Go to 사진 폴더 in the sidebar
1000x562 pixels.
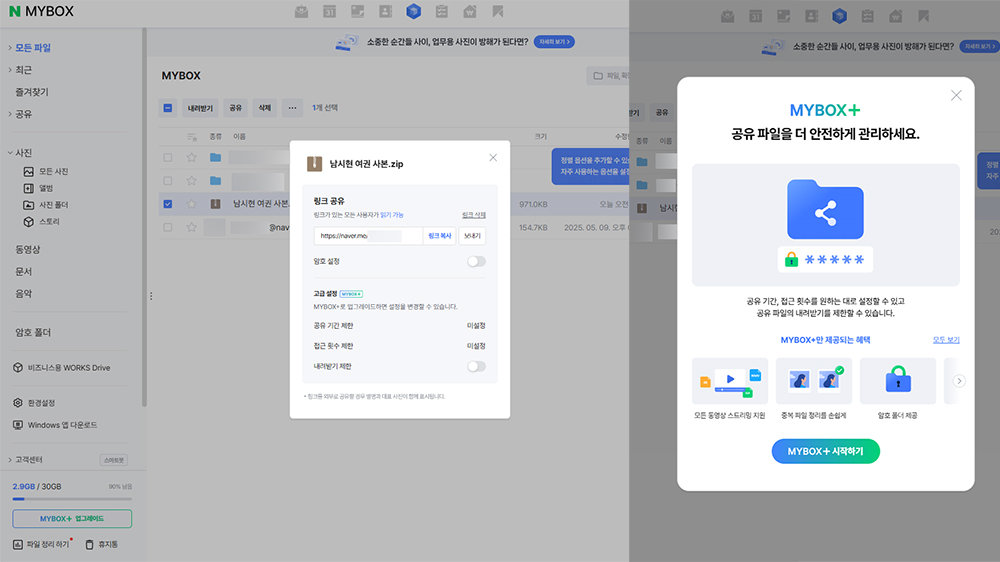coord(54,205)
